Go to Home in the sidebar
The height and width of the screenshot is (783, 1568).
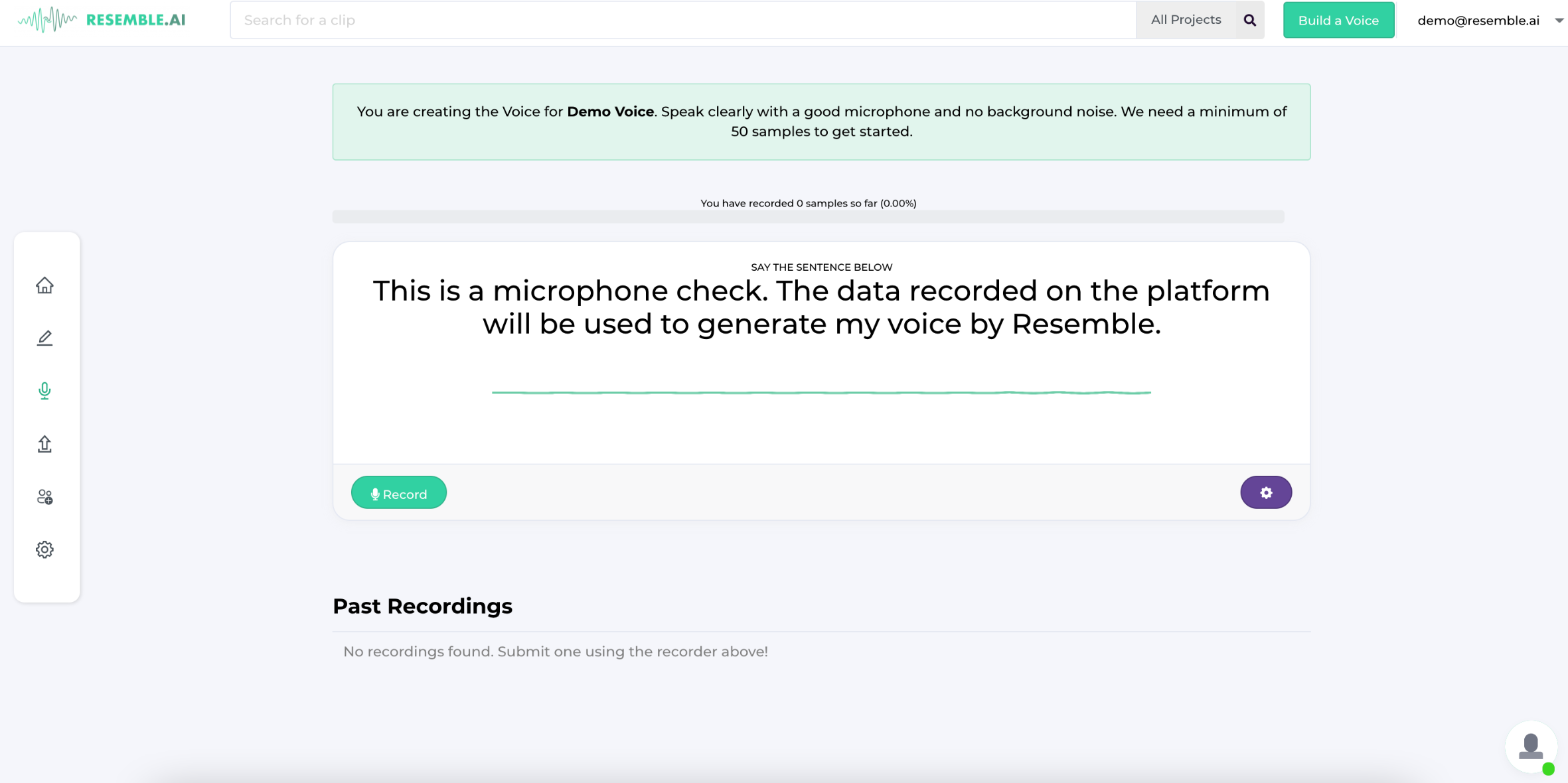click(44, 285)
